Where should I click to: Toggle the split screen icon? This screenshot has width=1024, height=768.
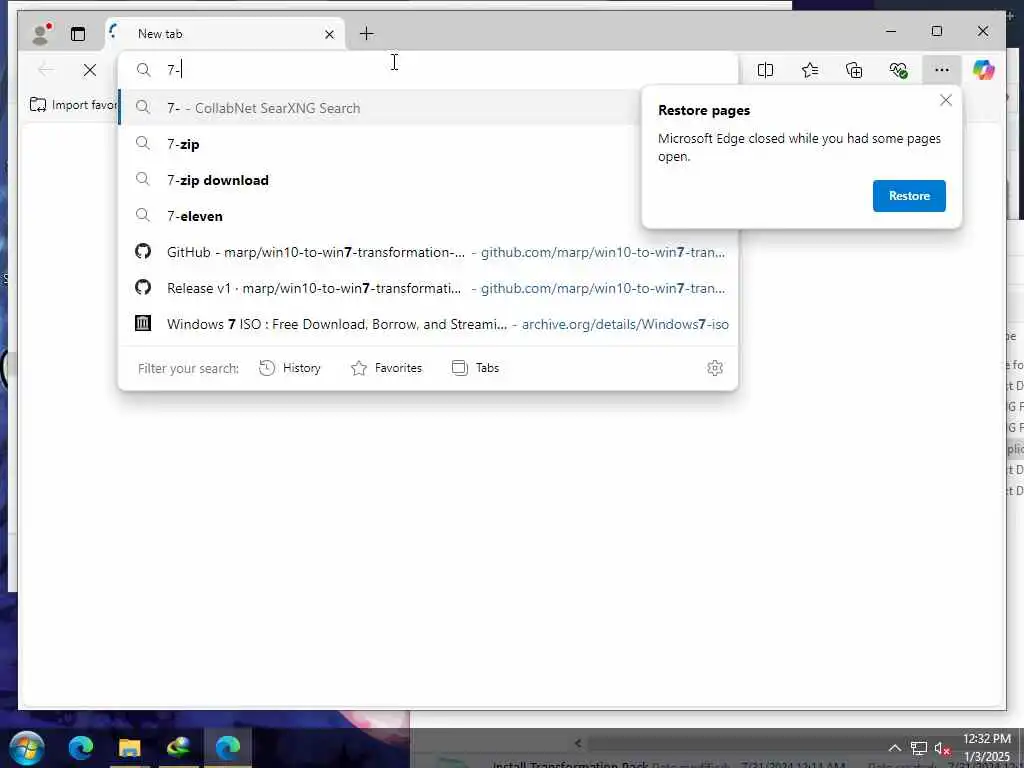click(x=765, y=70)
